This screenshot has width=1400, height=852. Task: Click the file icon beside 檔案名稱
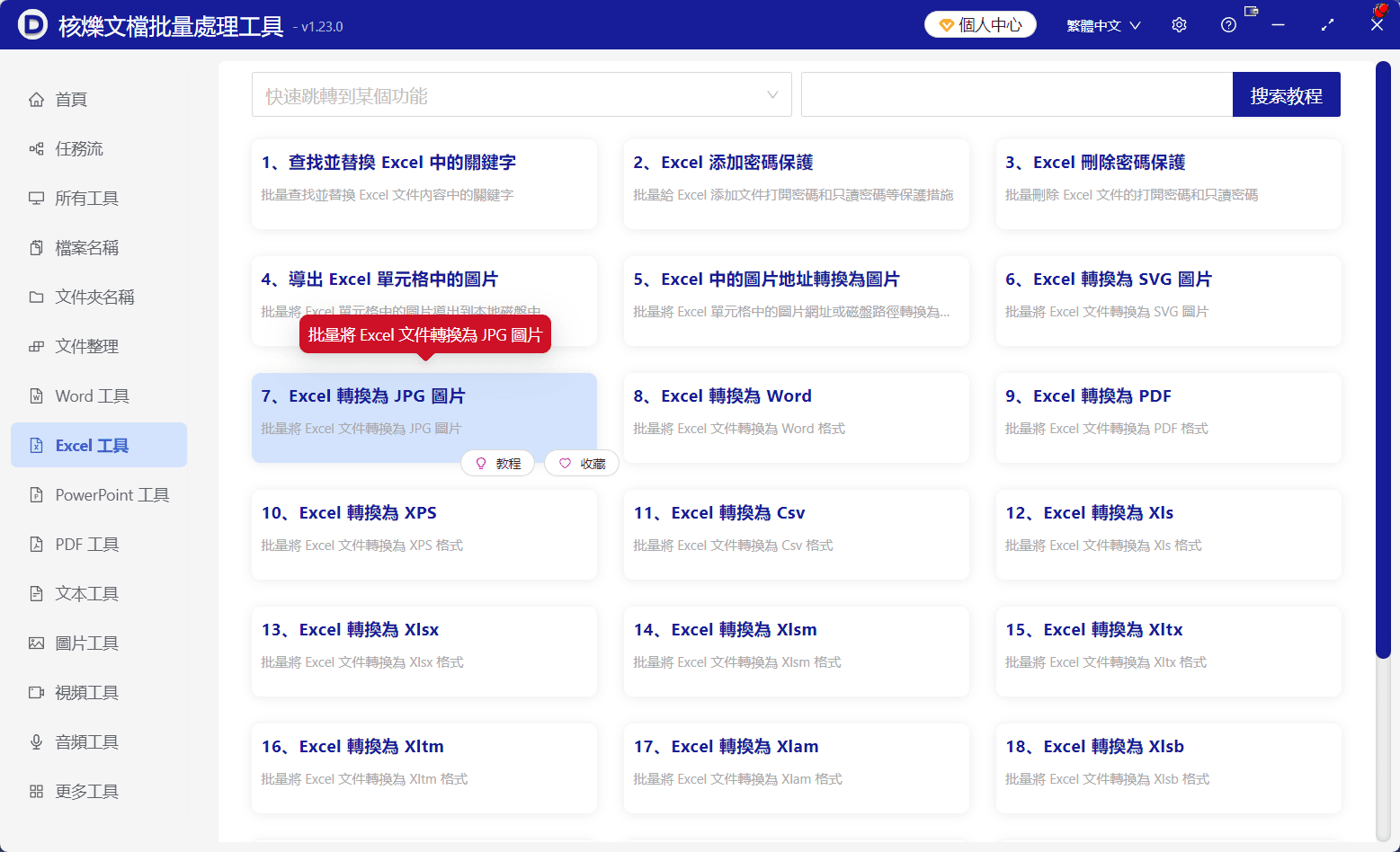pos(36,248)
